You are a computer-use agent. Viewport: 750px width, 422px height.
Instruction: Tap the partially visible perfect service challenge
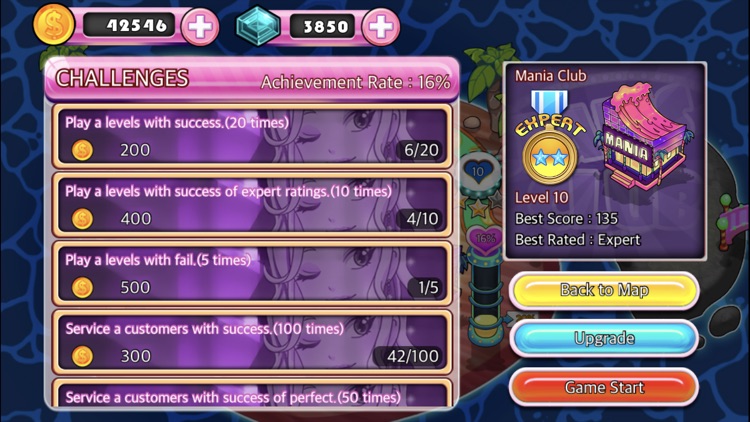[x=252, y=393]
